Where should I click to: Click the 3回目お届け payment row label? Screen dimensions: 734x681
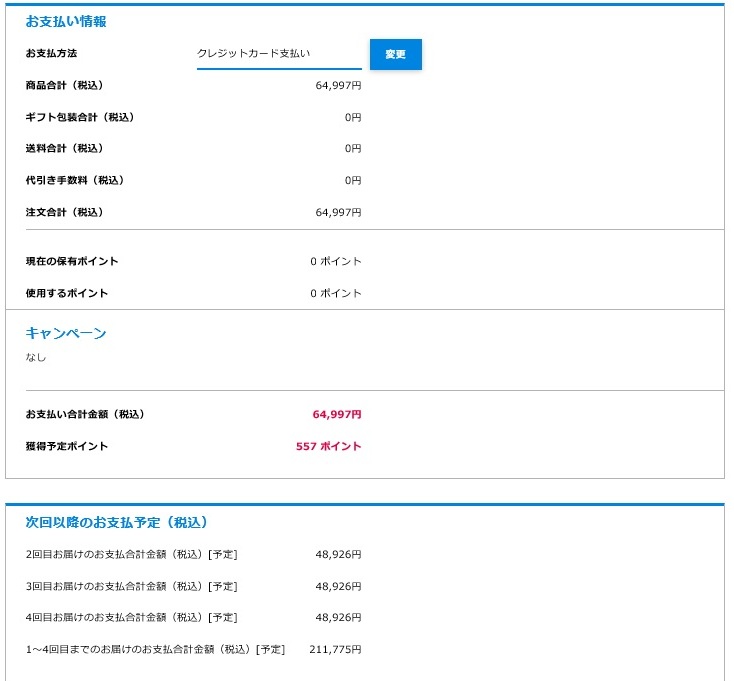(132, 586)
